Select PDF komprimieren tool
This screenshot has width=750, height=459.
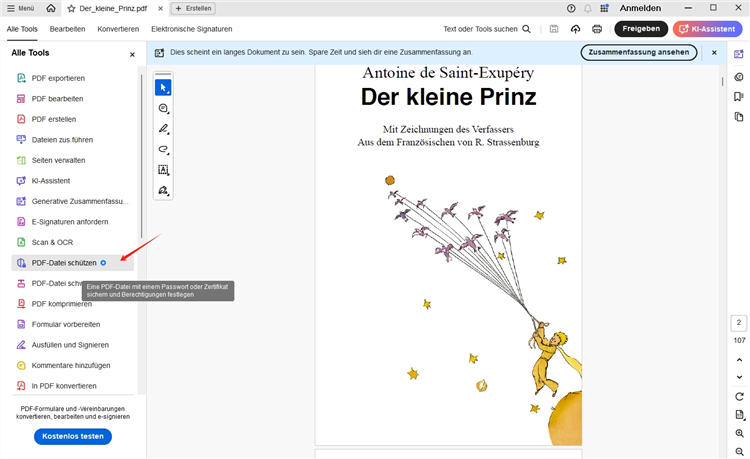point(73,304)
